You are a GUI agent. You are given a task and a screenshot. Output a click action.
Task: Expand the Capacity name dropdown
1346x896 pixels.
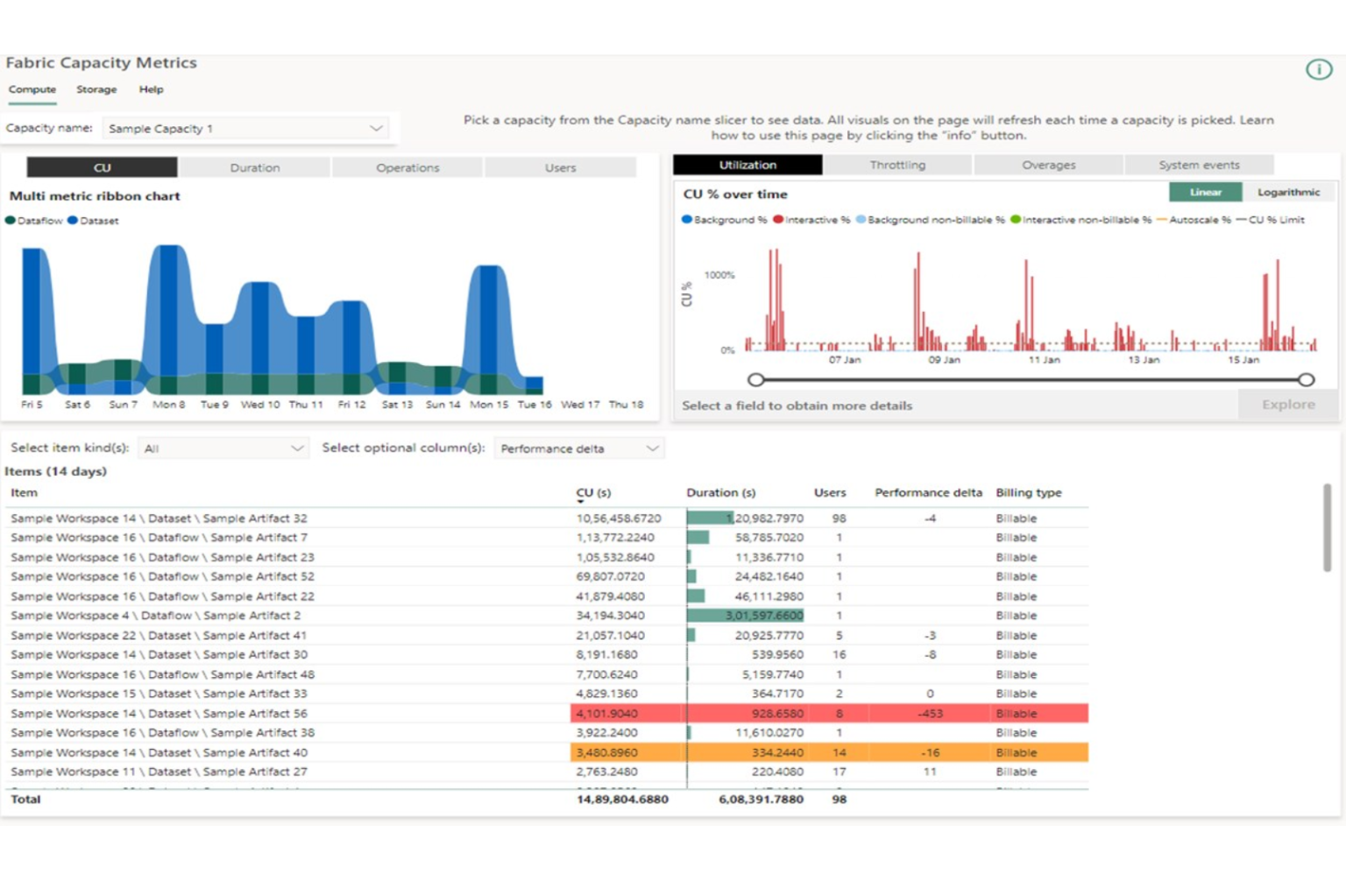tap(245, 129)
